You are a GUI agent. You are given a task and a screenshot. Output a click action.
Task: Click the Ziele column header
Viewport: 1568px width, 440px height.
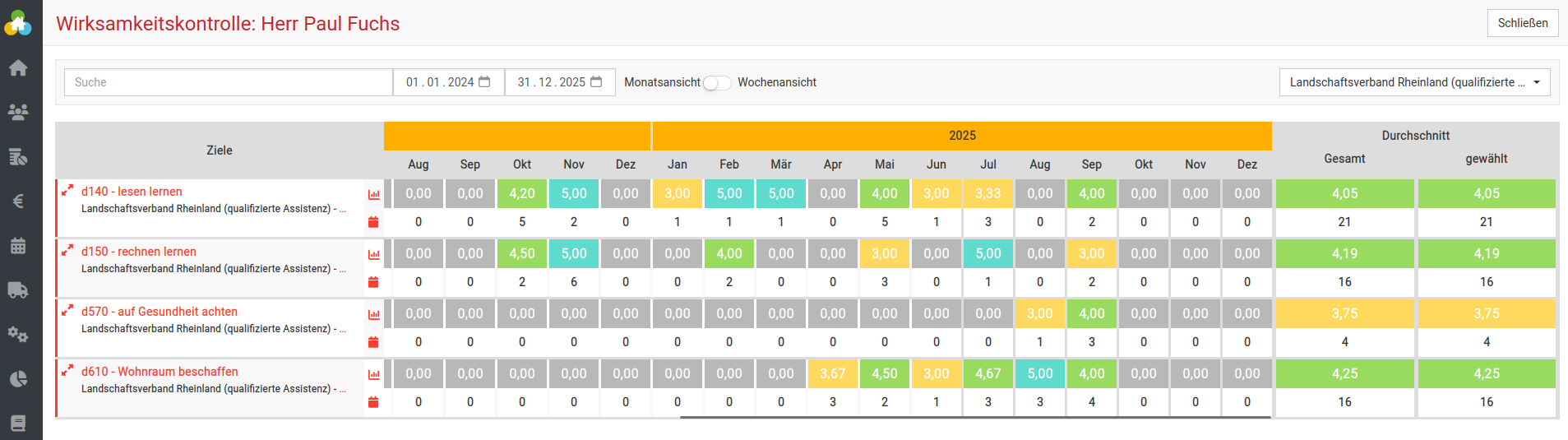[x=219, y=151]
